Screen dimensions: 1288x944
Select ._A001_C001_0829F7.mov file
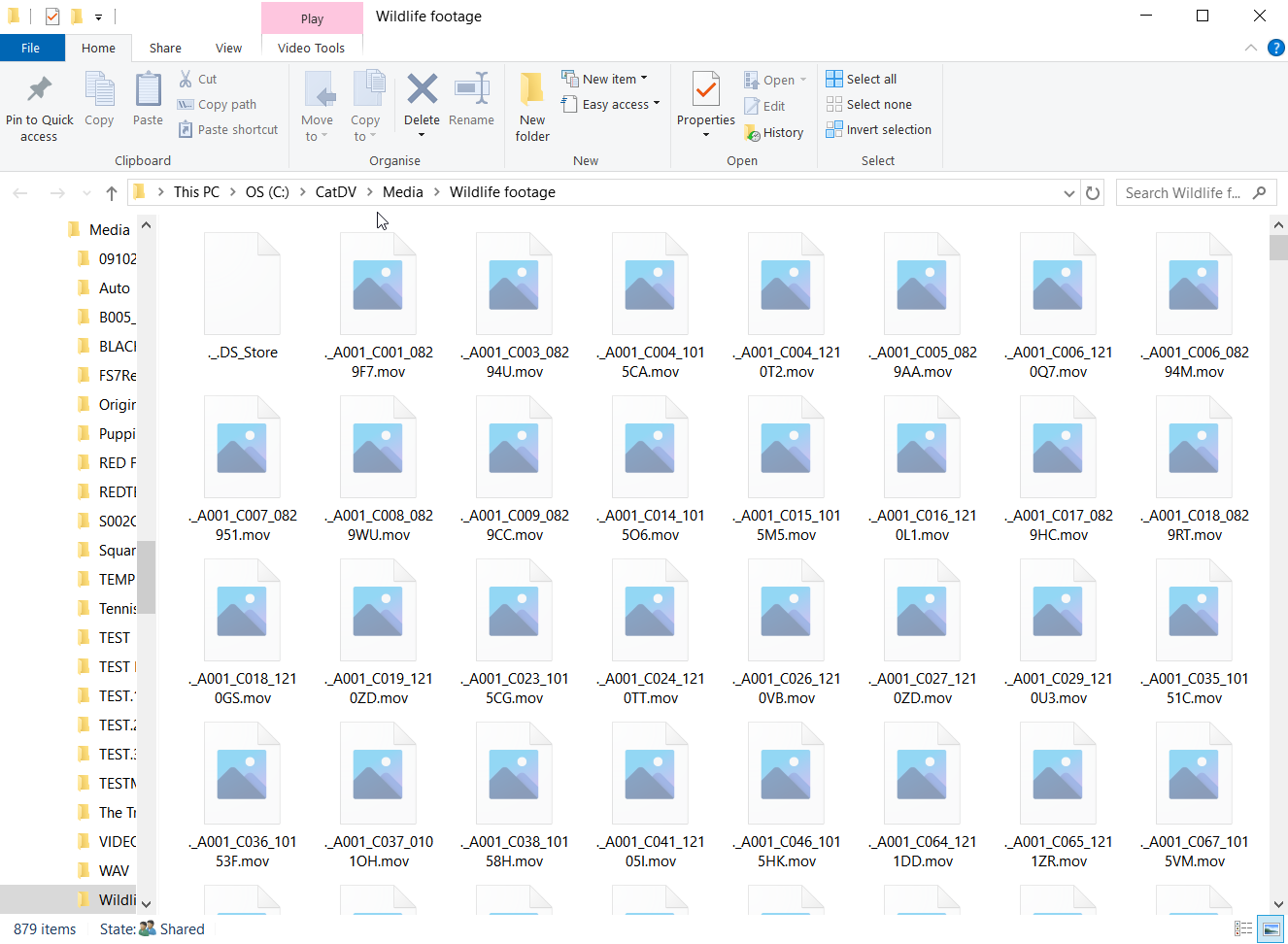coord(379,307)
